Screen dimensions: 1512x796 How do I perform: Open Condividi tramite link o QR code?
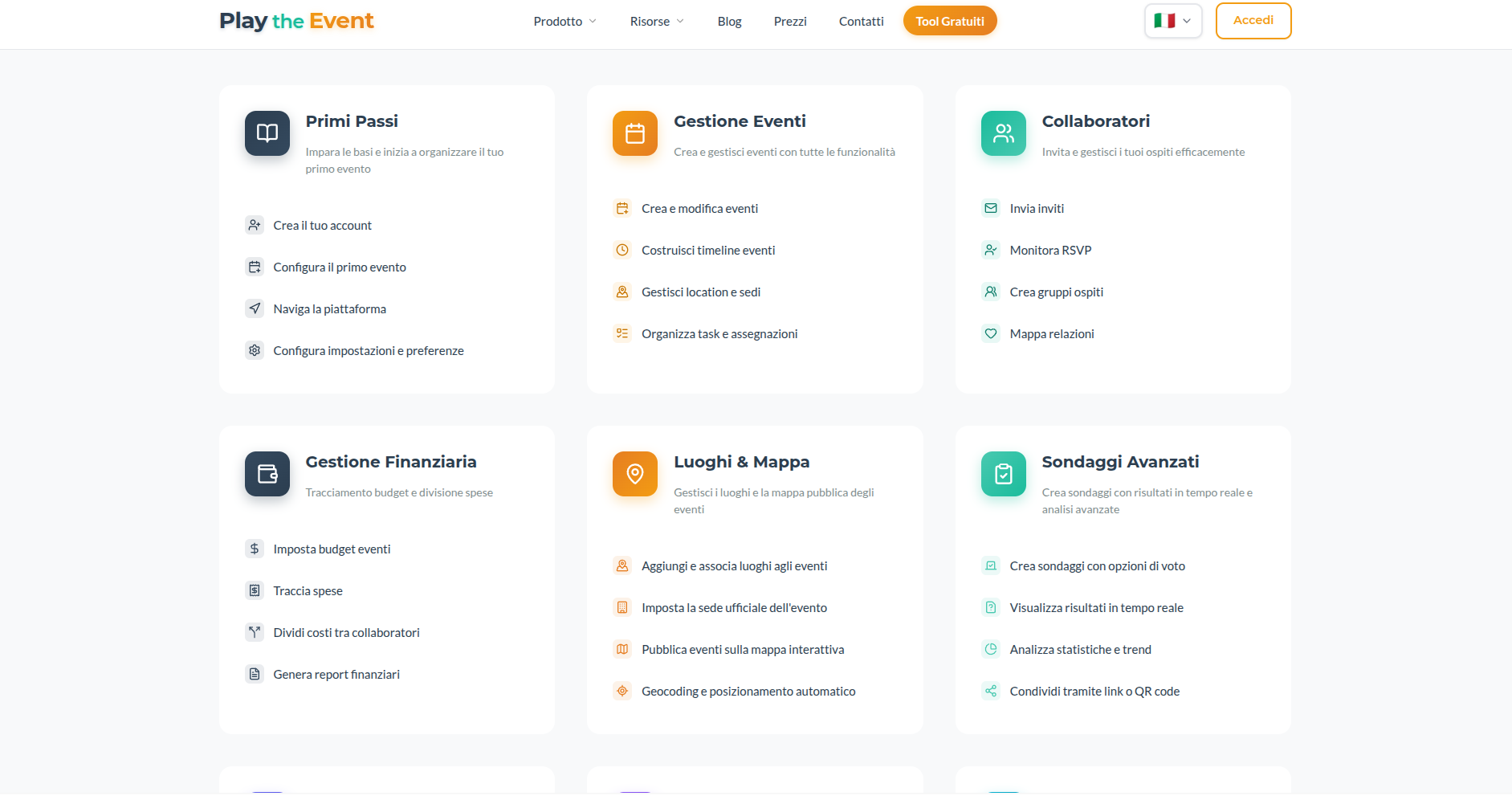pos(1094,692)
